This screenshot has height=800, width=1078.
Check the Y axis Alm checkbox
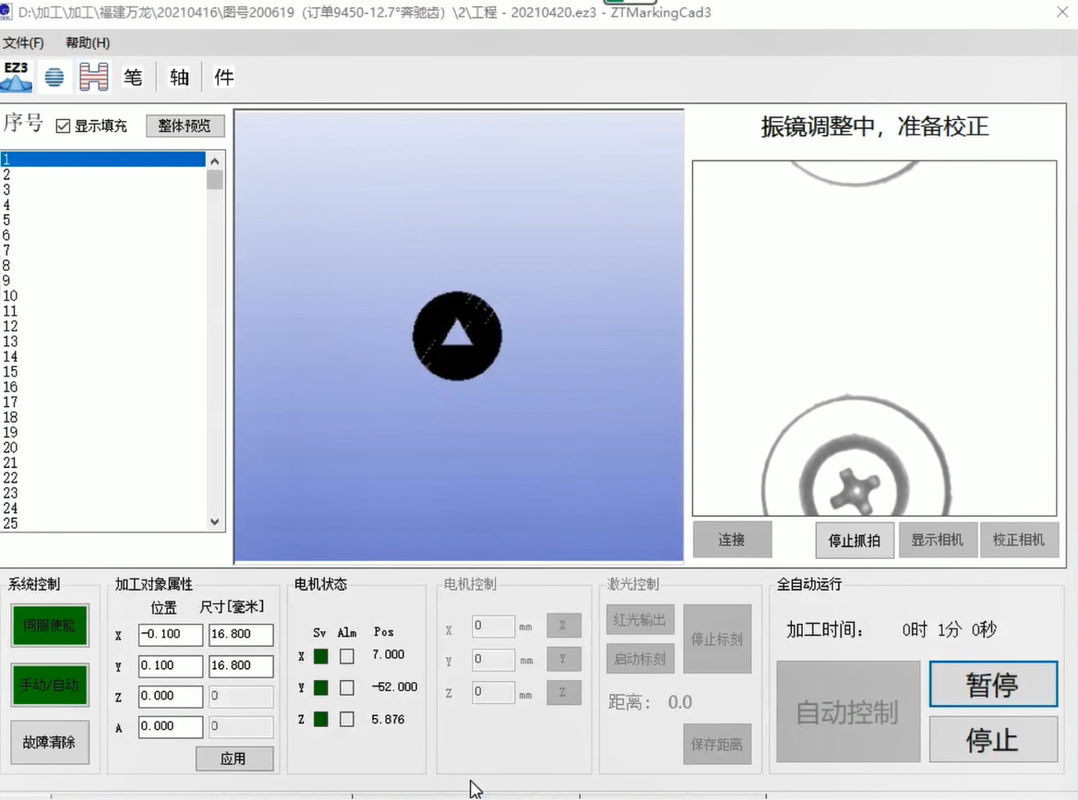347,688
